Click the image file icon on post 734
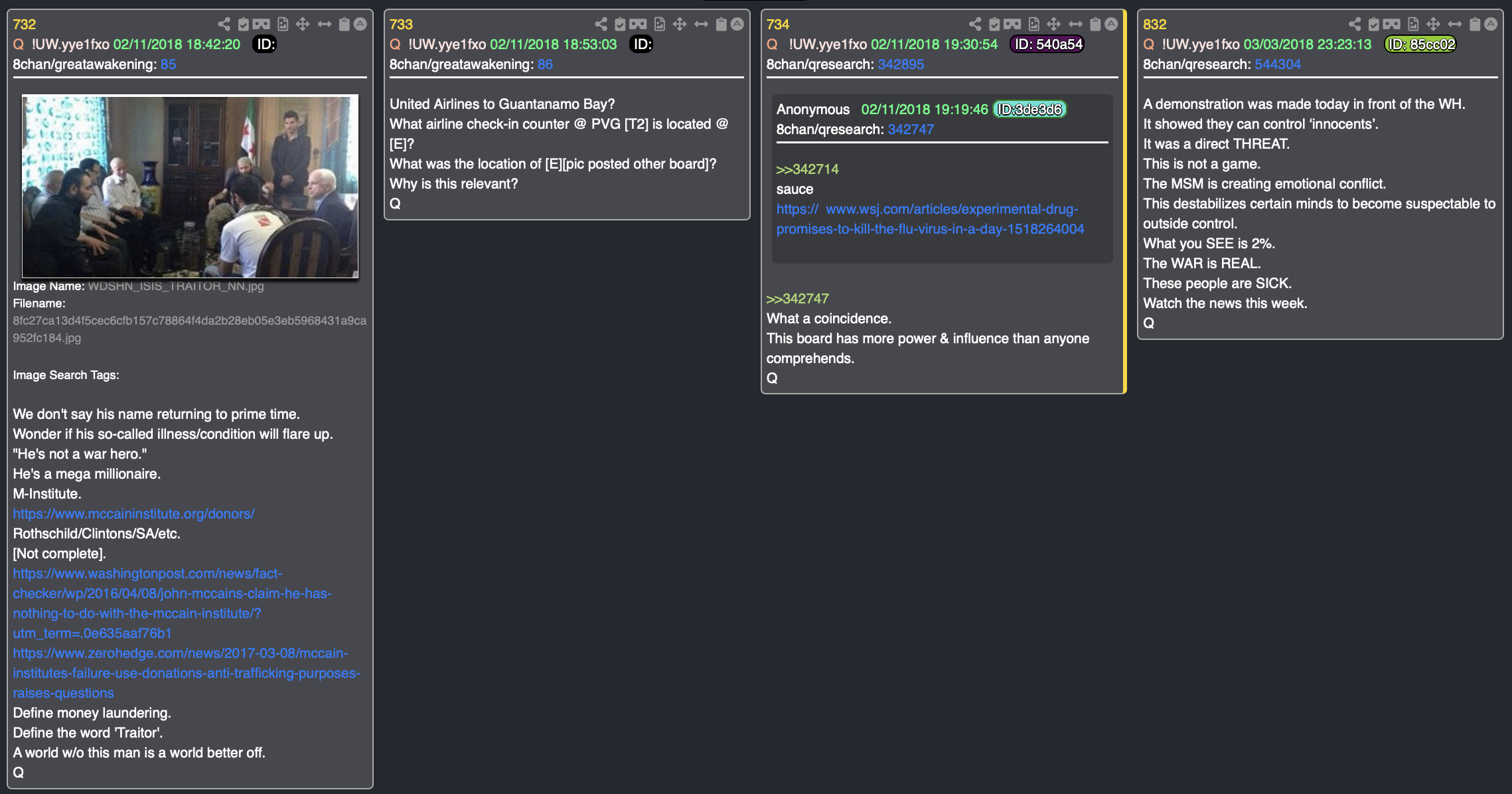This screenshot has height=794, width=1512. tap(1034, 25)
